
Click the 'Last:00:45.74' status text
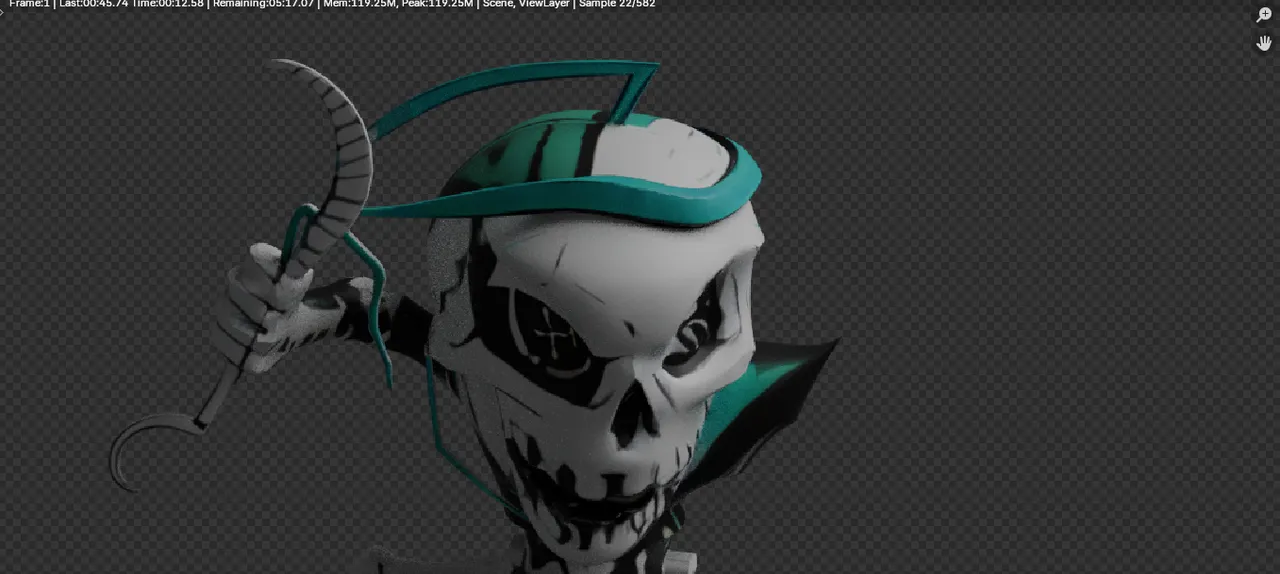pyautogui.click(x=93, y=4)
